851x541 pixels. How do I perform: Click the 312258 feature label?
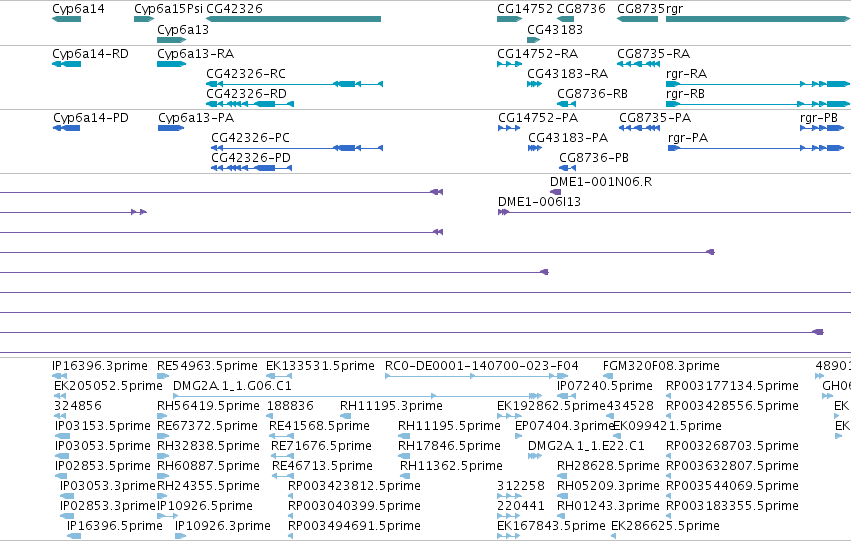click(520, 485)
